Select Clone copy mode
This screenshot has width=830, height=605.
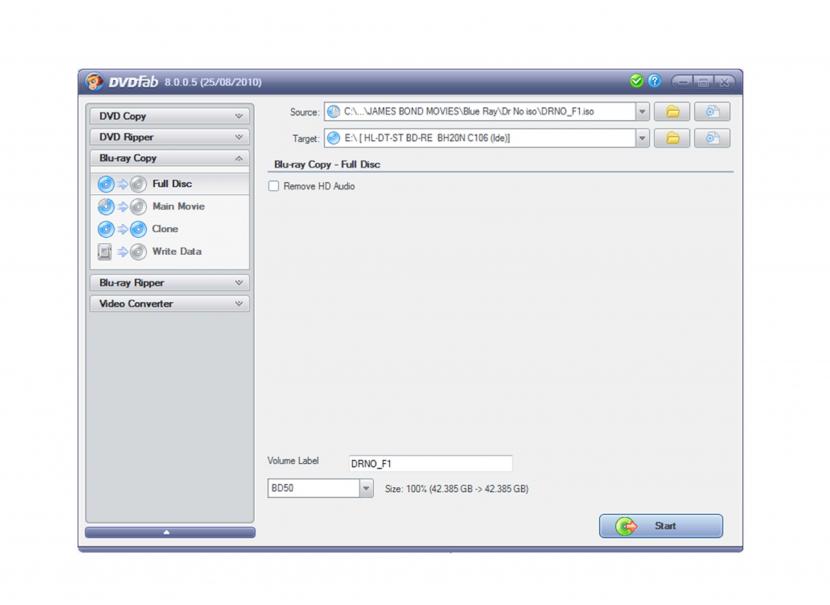[x=170, y=229]
